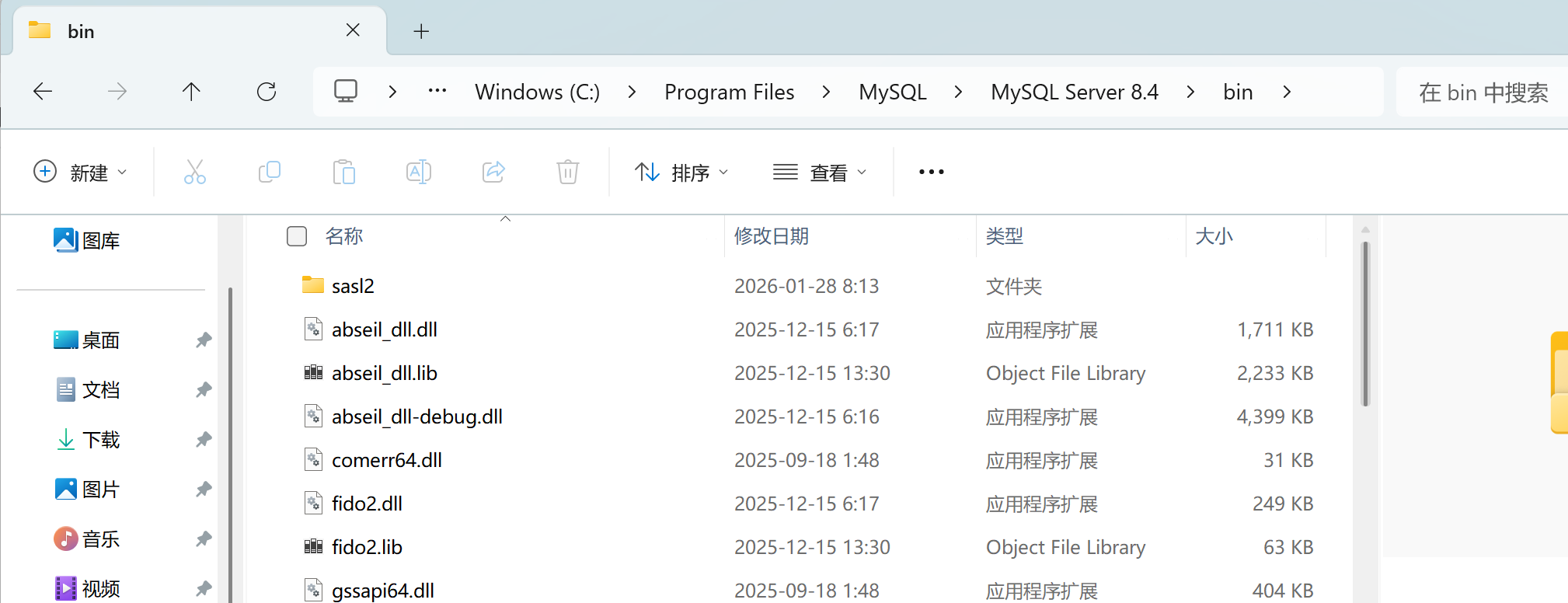
Task: Expand chevron after MySQL breadcrumb
Action: pos(958,92)
